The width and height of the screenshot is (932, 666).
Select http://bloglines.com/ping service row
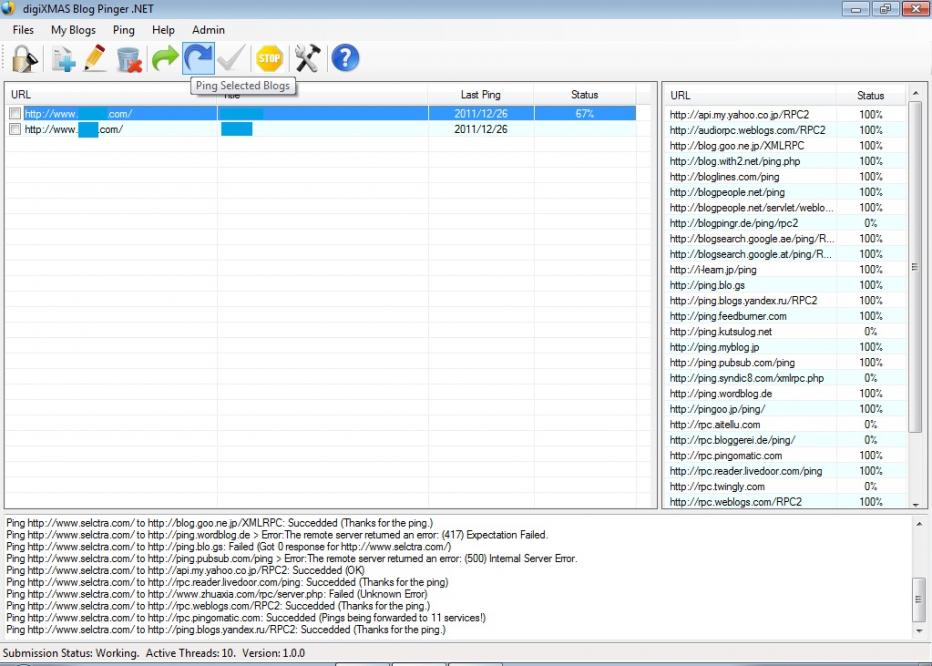(785, 176)
